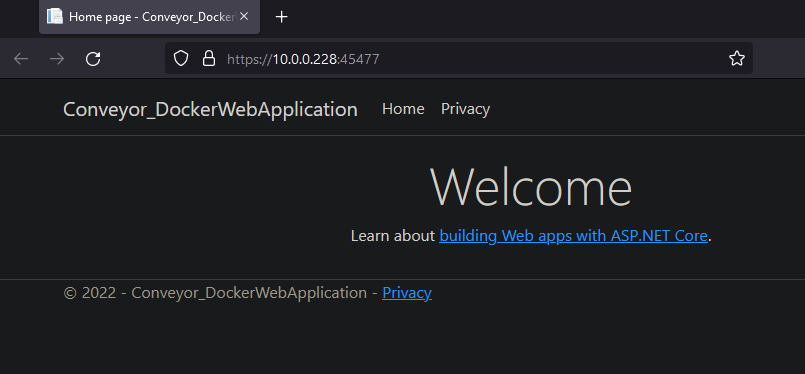Click the "Learn about" text

tap(393, 236)
